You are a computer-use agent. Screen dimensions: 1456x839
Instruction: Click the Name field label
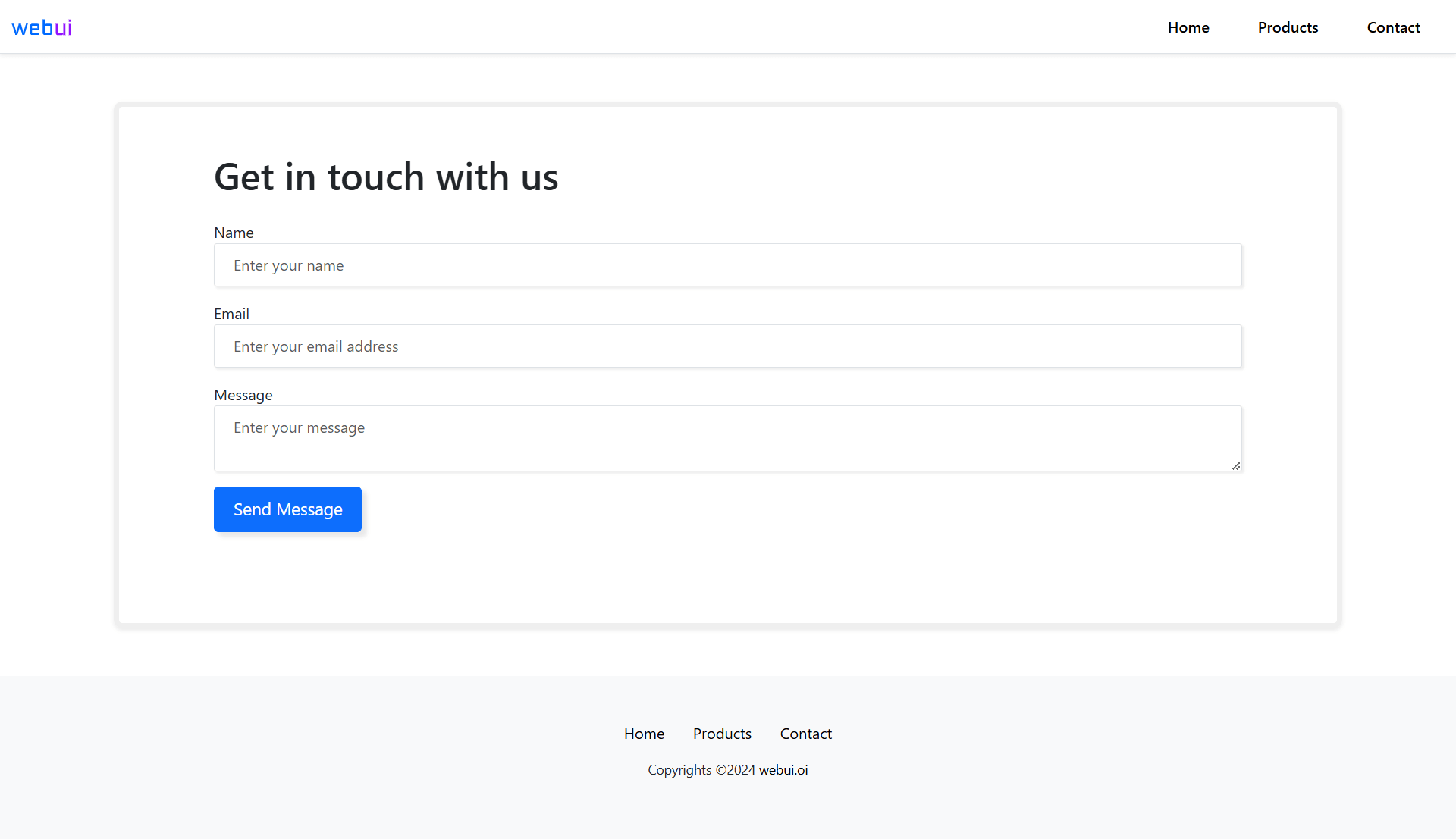(x=234, y=233)
